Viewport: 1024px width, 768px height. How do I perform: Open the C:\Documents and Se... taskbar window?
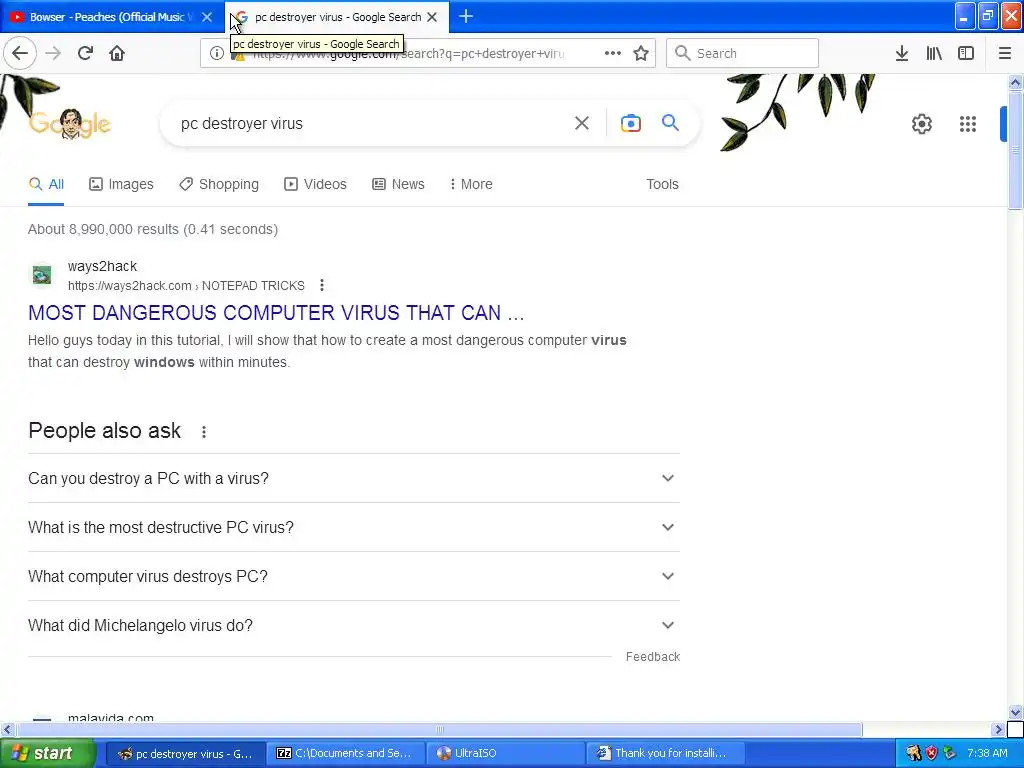pos(345,753)
